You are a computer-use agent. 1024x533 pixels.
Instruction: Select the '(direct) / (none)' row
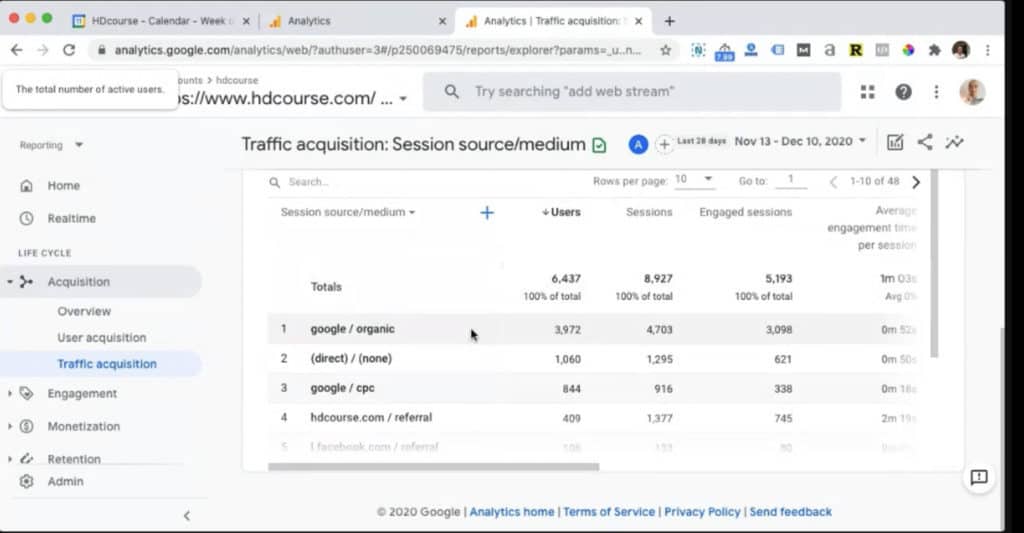pos(594,359)
